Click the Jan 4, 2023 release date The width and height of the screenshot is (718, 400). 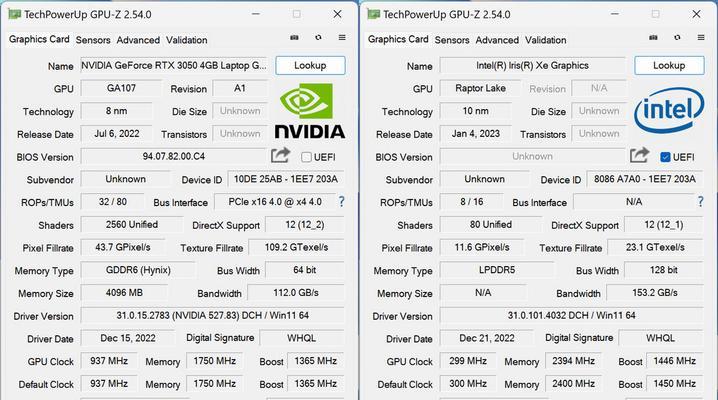point(475,134)
